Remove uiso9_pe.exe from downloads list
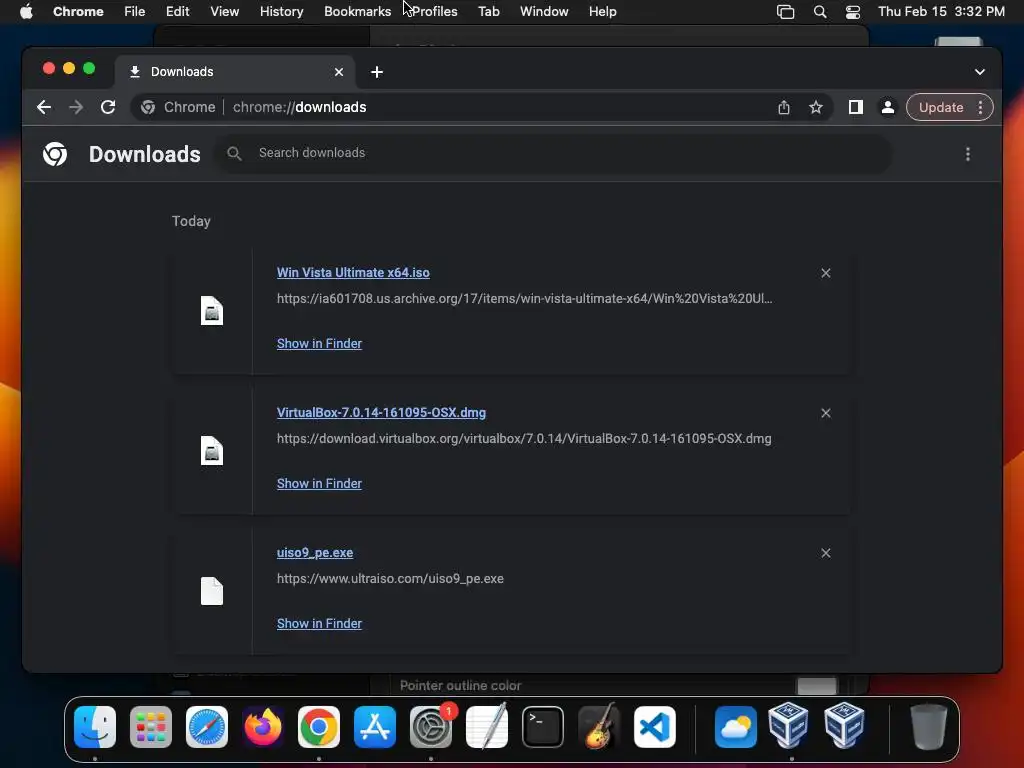 click(825, 553)
